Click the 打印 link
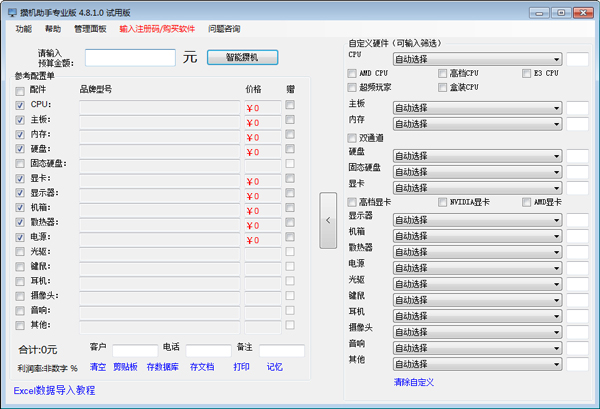600x409 pixels. [241, 367]
